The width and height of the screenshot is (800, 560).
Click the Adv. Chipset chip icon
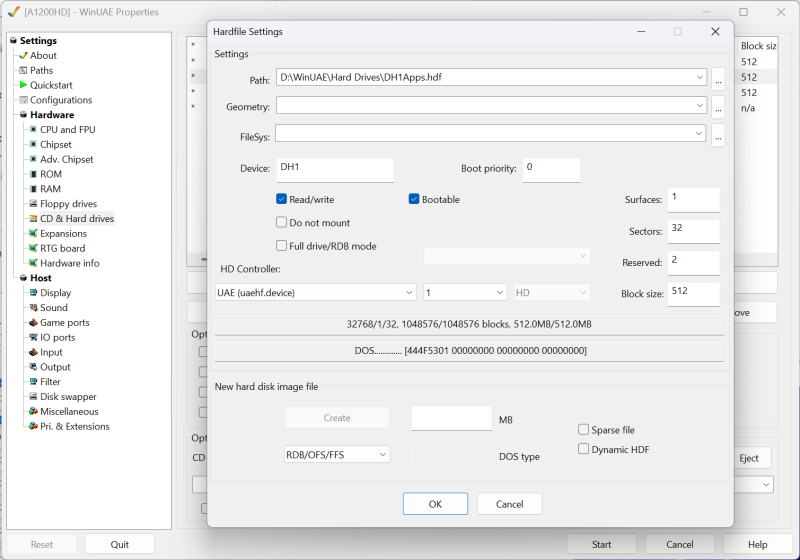point(33,159)
